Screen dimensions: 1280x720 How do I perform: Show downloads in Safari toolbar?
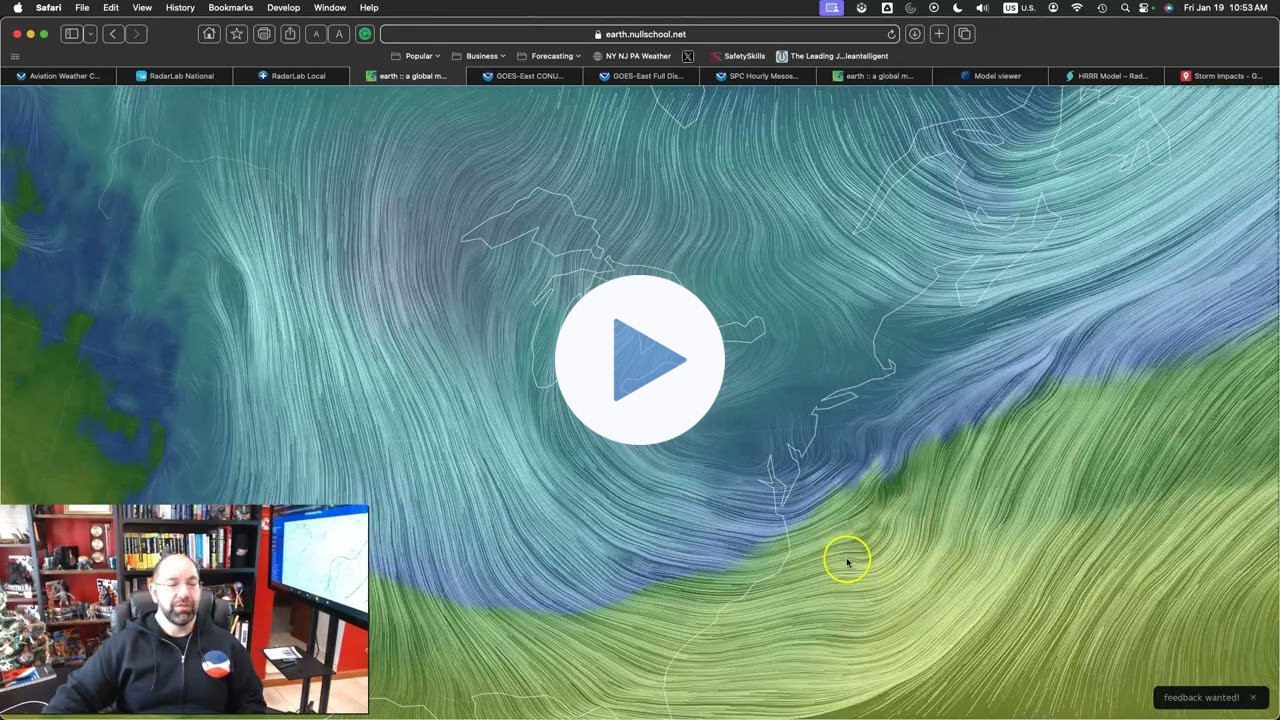pos(914,34)
